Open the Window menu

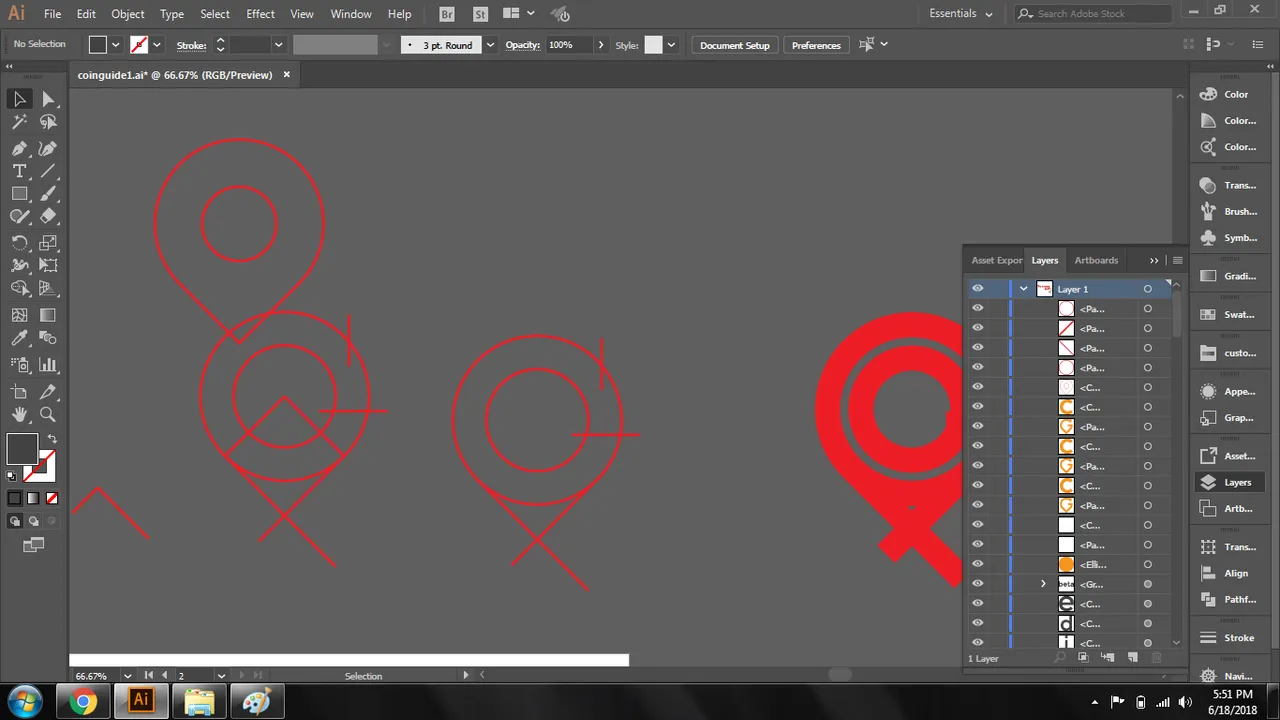click(350, 14)
